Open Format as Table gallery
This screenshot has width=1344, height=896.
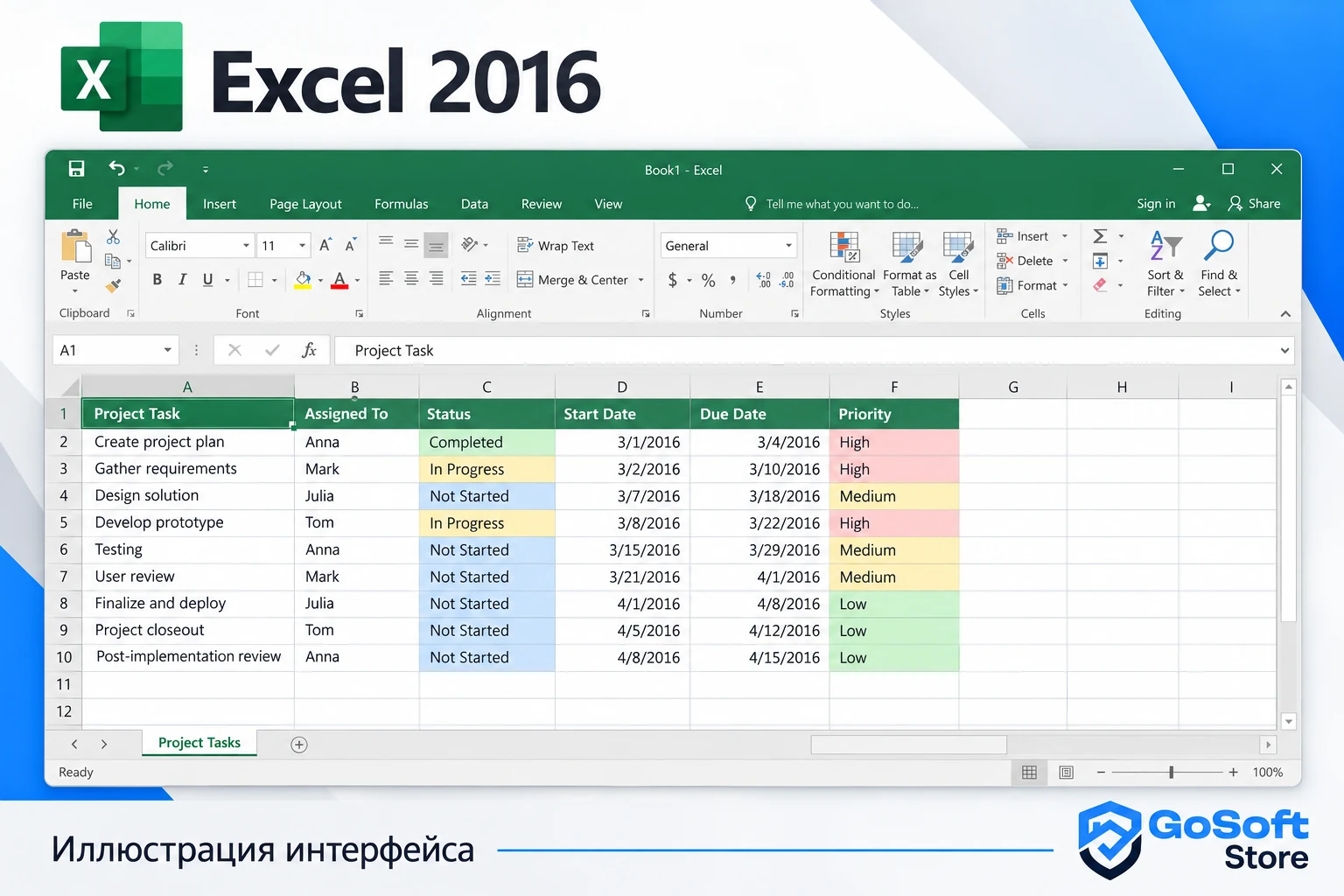click(x=909, y=265)
